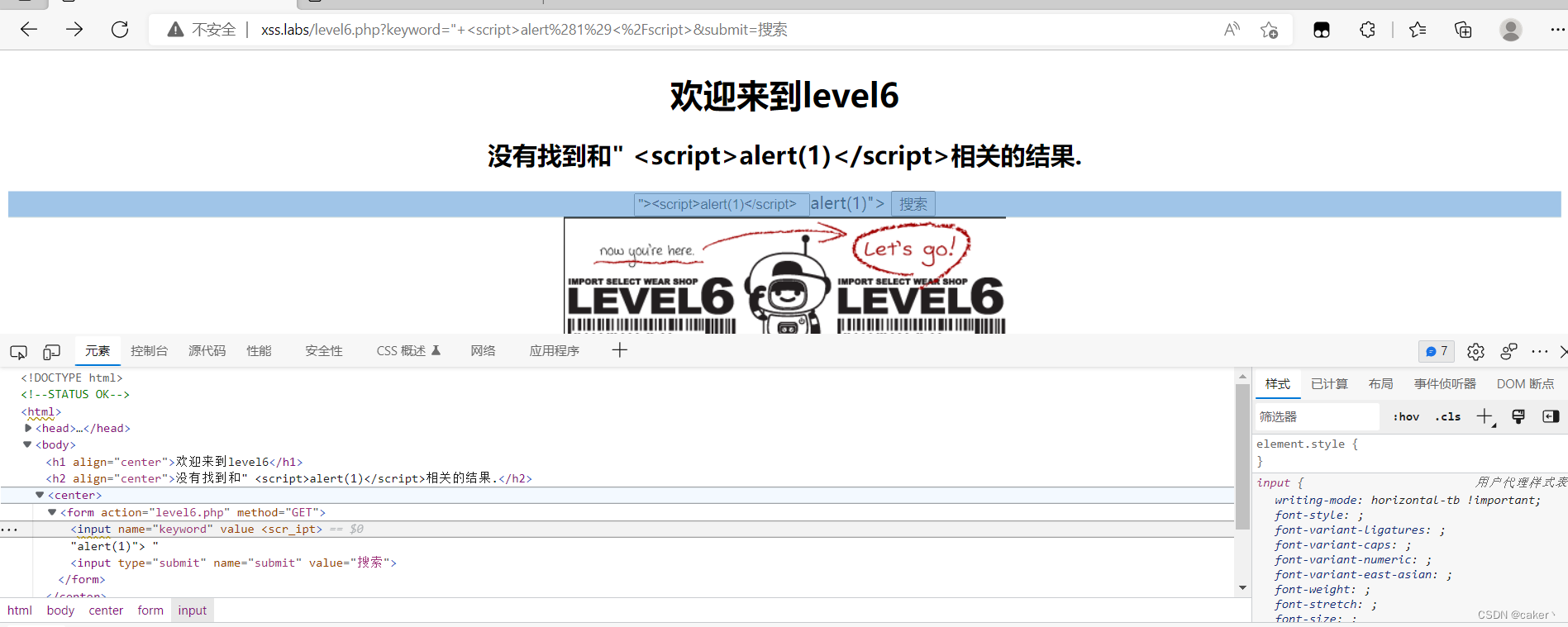This screenshot has height=627, width=1568.
Task: Activate the DevTools inspect element picker
Action: point(18,352)
